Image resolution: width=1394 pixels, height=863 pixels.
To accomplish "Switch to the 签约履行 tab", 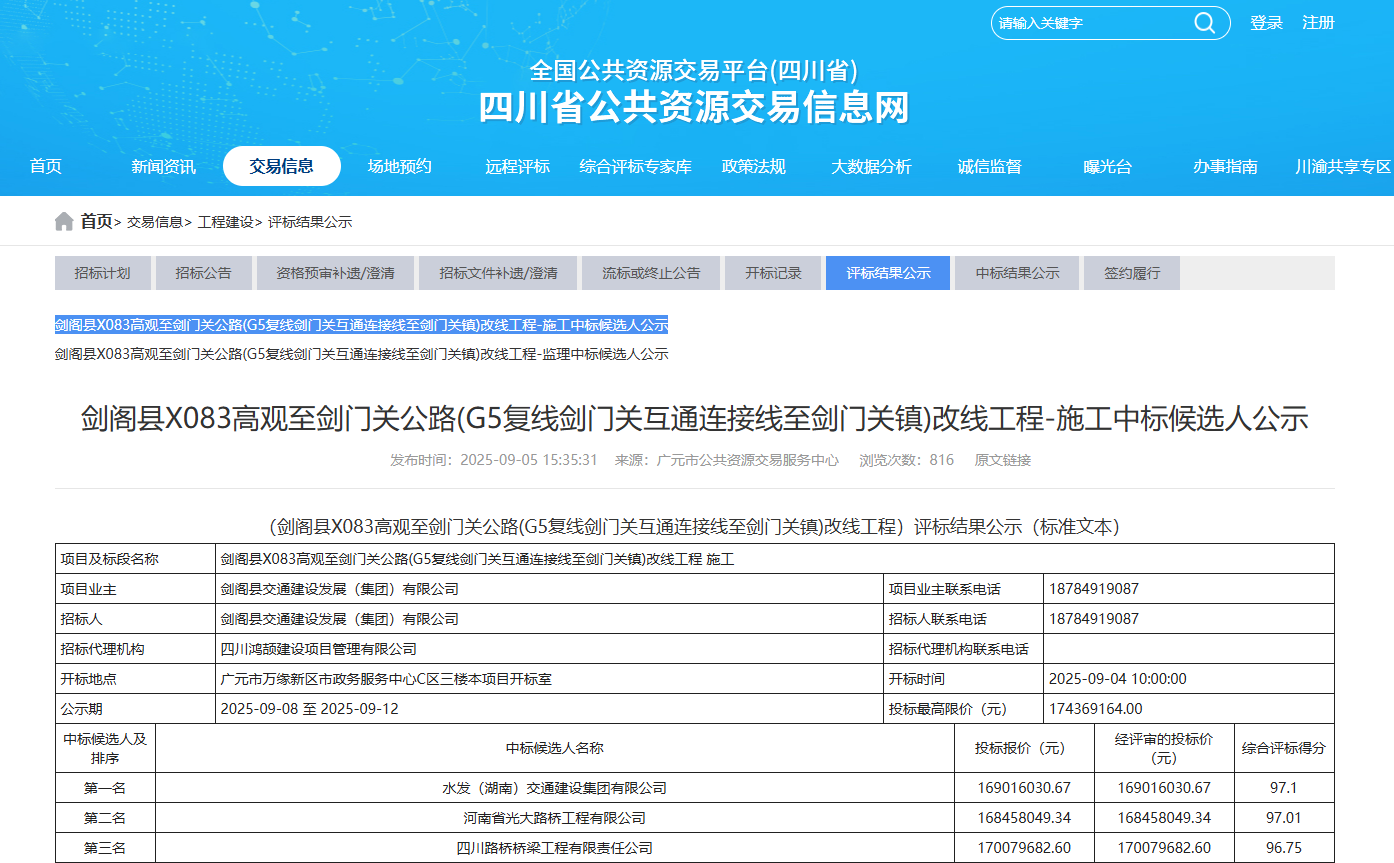I will coord(1131,272).
